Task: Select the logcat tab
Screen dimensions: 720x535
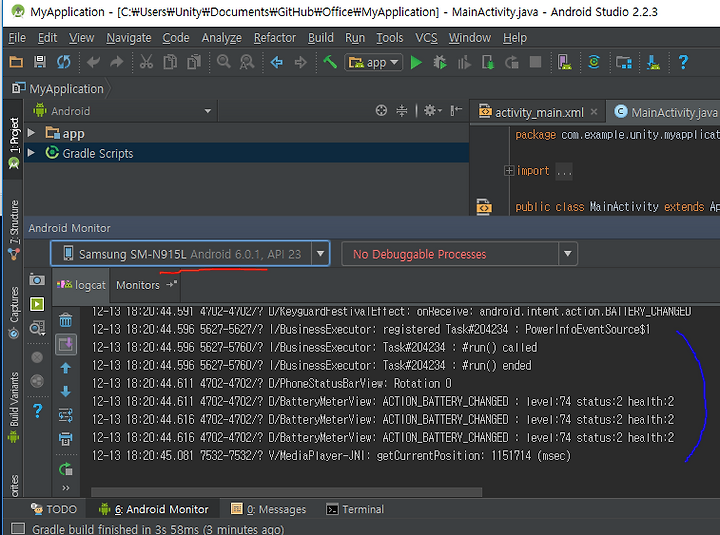Action: [81, 285]
